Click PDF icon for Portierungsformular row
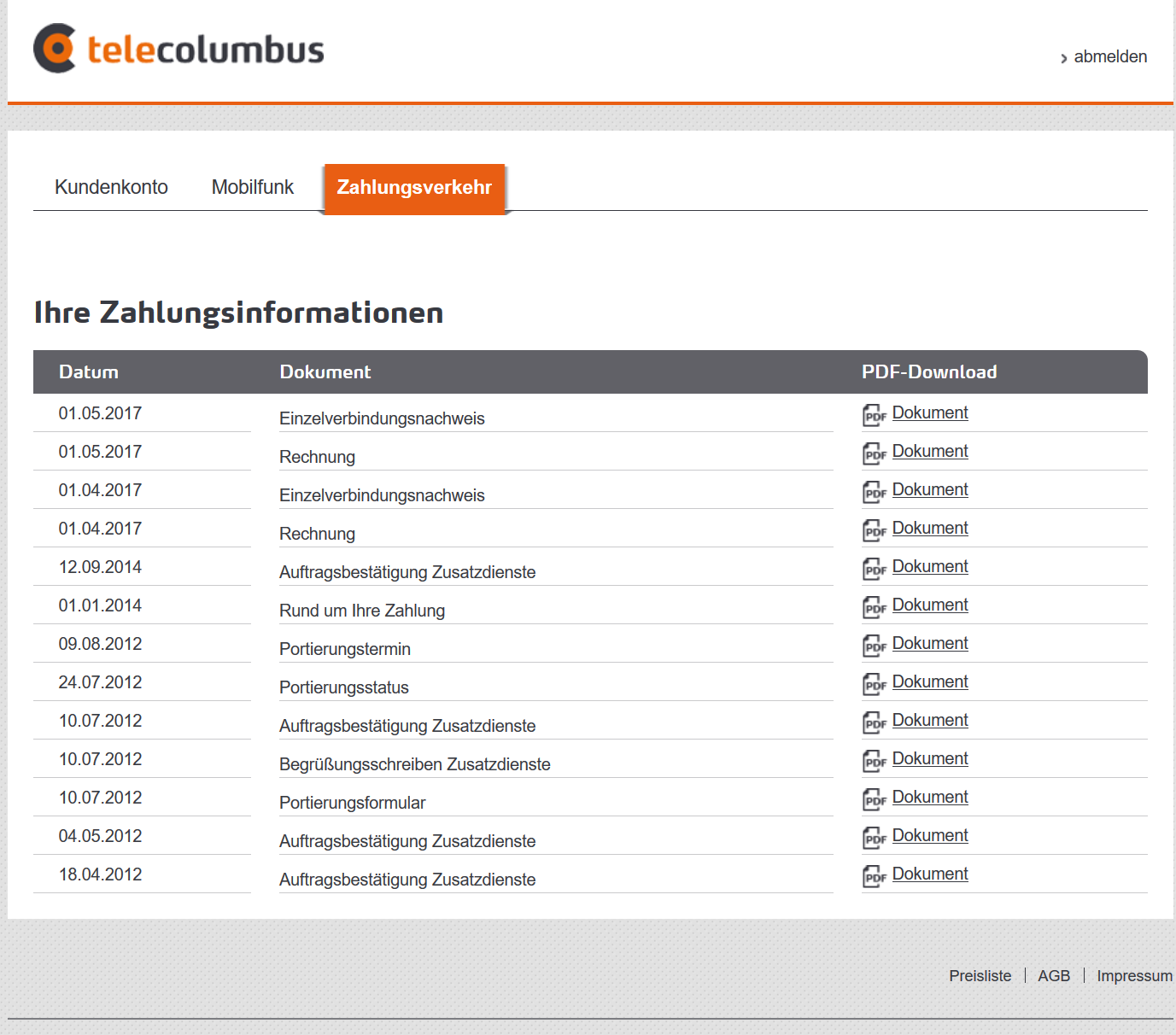 tap(874, 799)
